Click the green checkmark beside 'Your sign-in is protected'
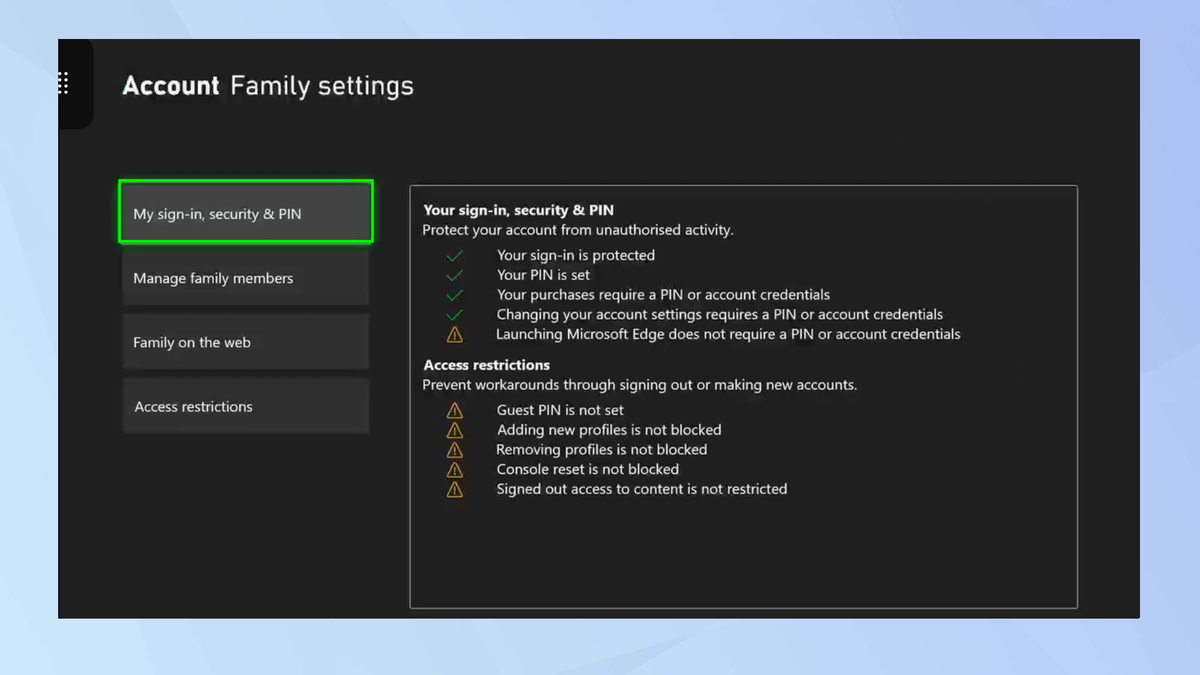1200x675 pixels. click(455, 255)
